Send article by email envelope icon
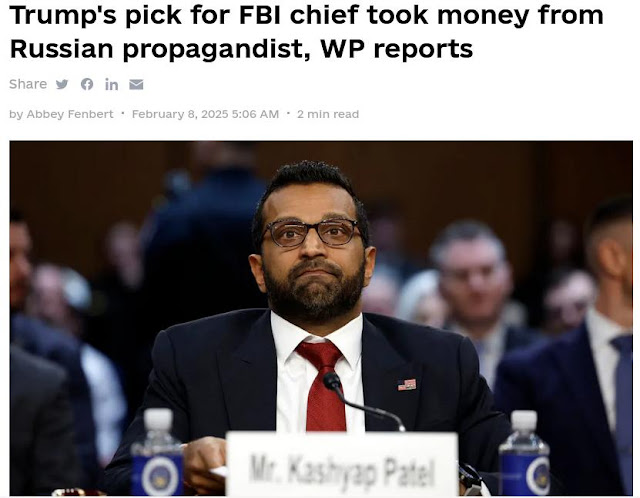Viewport: 640px width, 498px height. (x=136, y=84)
